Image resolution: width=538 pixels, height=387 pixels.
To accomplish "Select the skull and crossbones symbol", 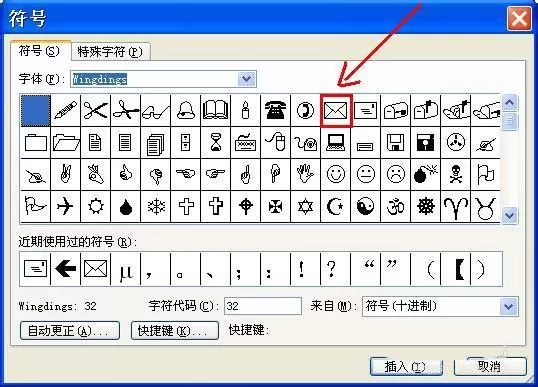I will (x=456, y=174).
